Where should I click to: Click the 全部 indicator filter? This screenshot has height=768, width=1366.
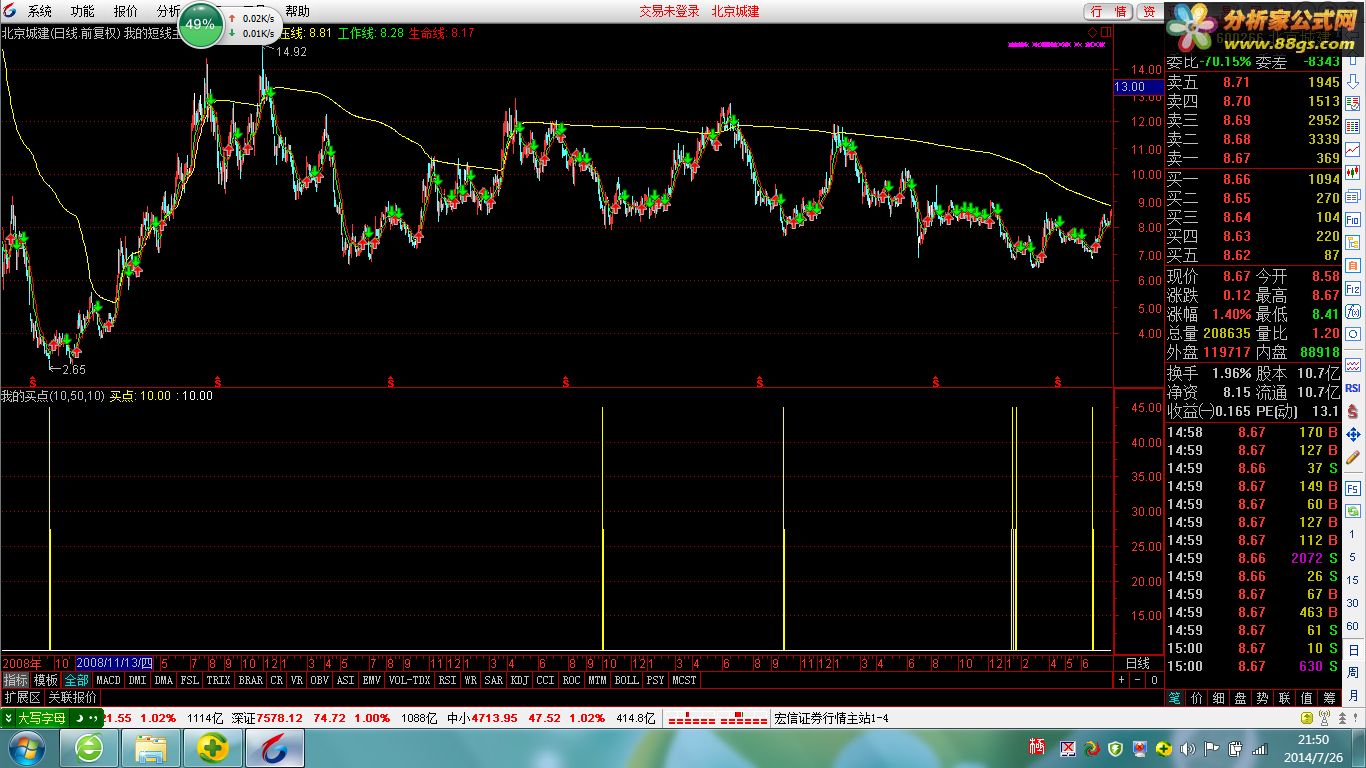[77, 680]
